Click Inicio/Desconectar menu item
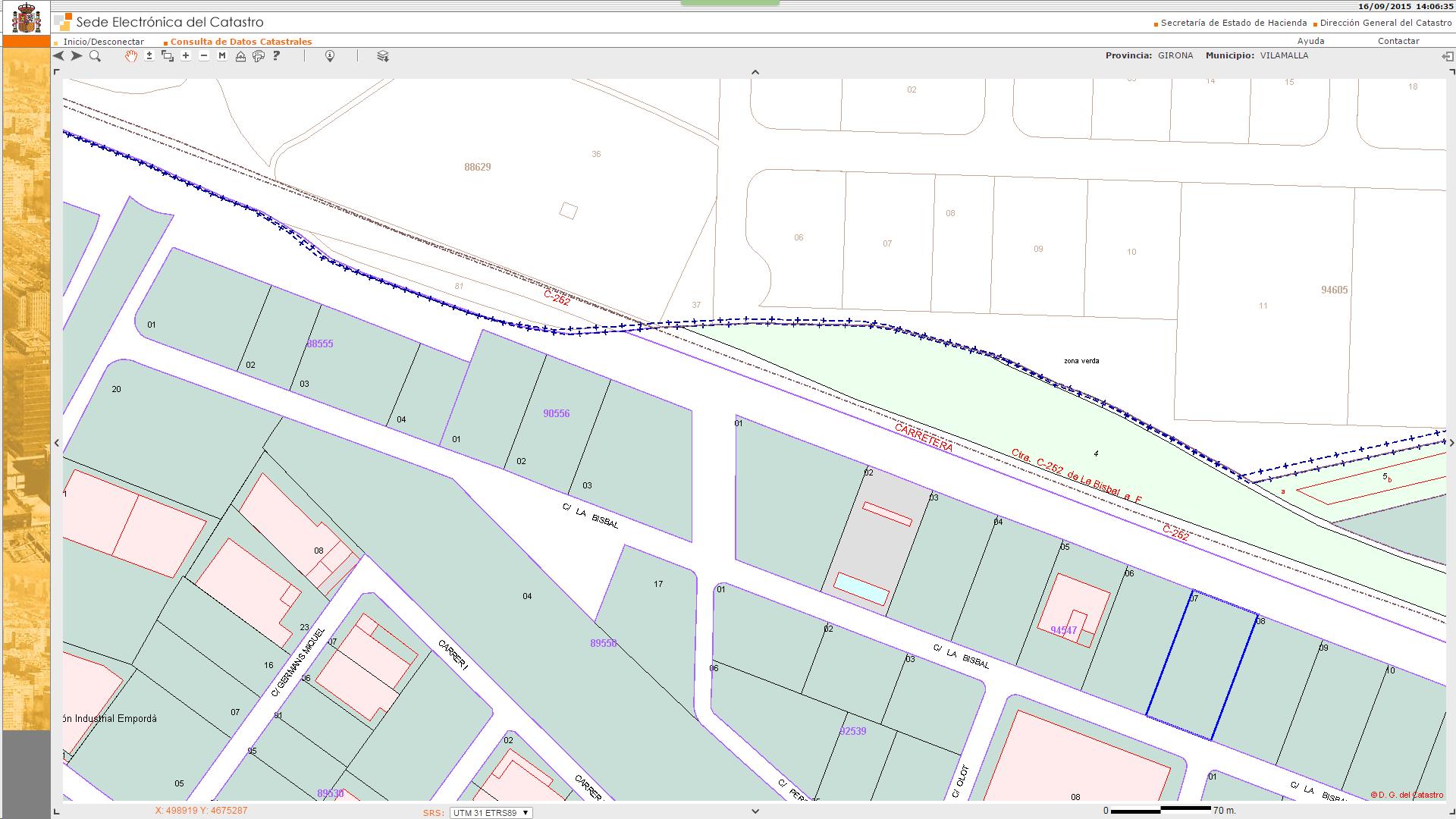This screenshot has width=1456, height=819. [x=103, y=42]
